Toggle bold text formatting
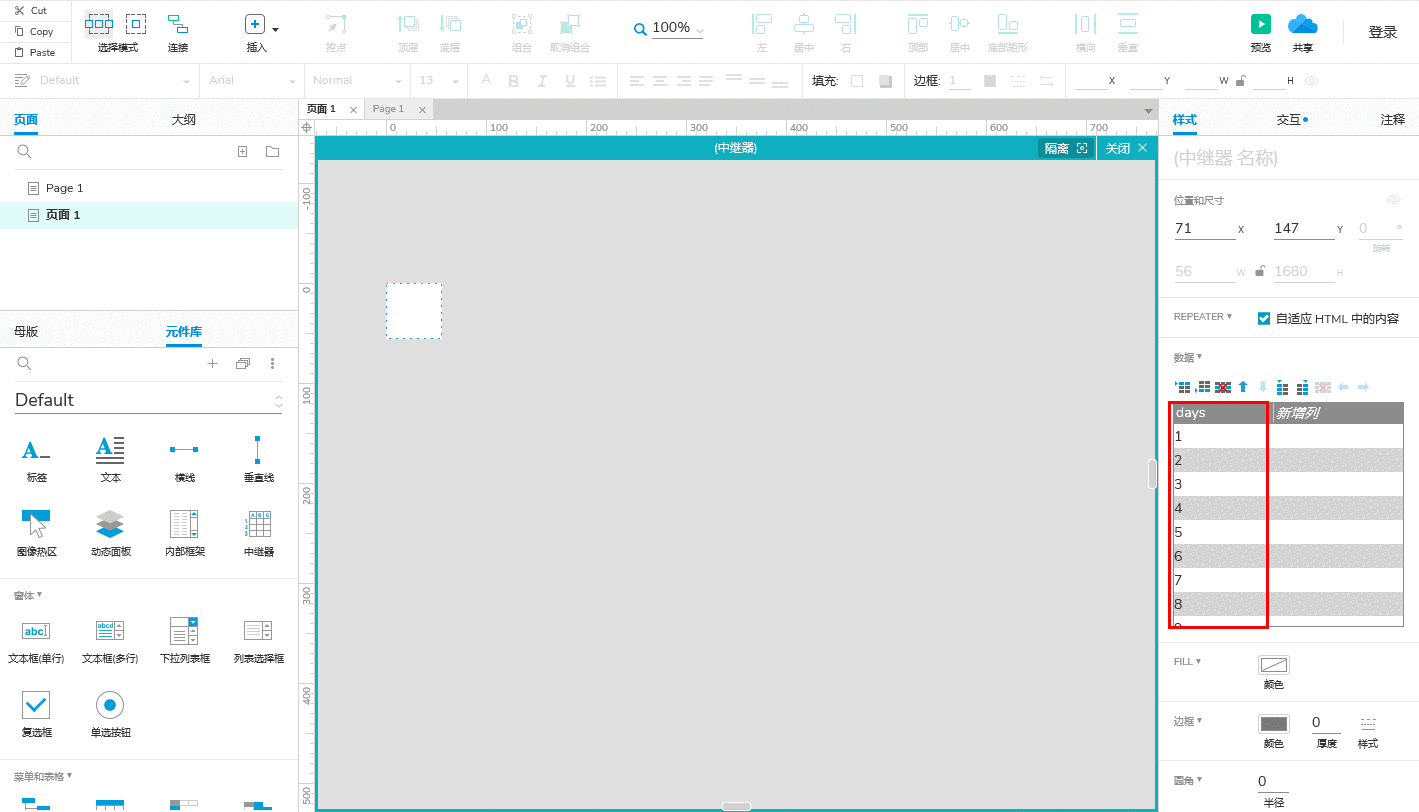This screenshot has width=1419, height=812. pyautogui.click(x=514, y=81)
